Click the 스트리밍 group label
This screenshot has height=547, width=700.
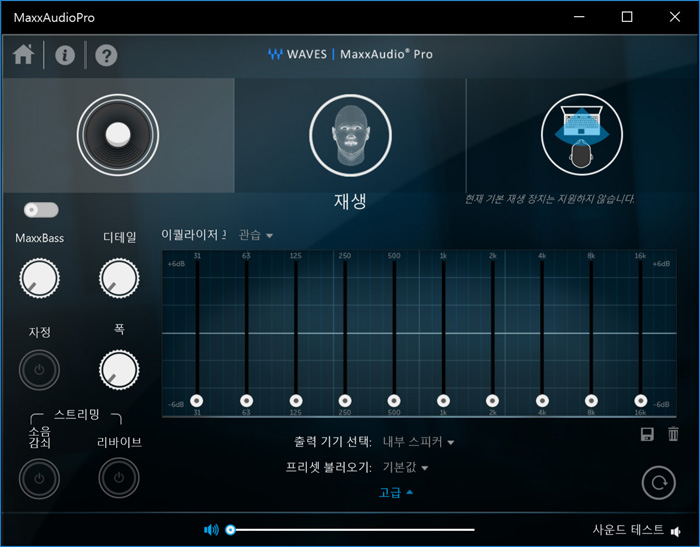click(76, 414)
